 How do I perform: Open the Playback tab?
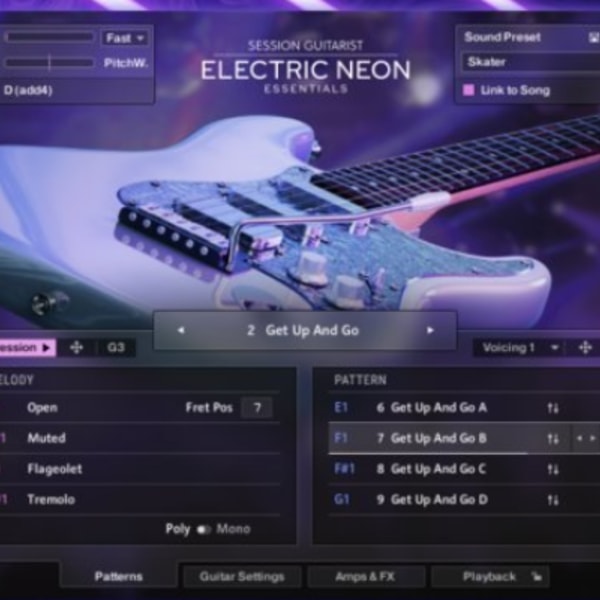[x=490, y=576]
